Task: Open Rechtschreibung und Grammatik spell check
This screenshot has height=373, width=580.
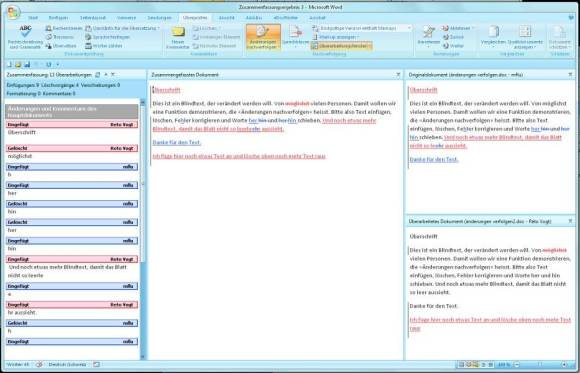Action: 25,37
